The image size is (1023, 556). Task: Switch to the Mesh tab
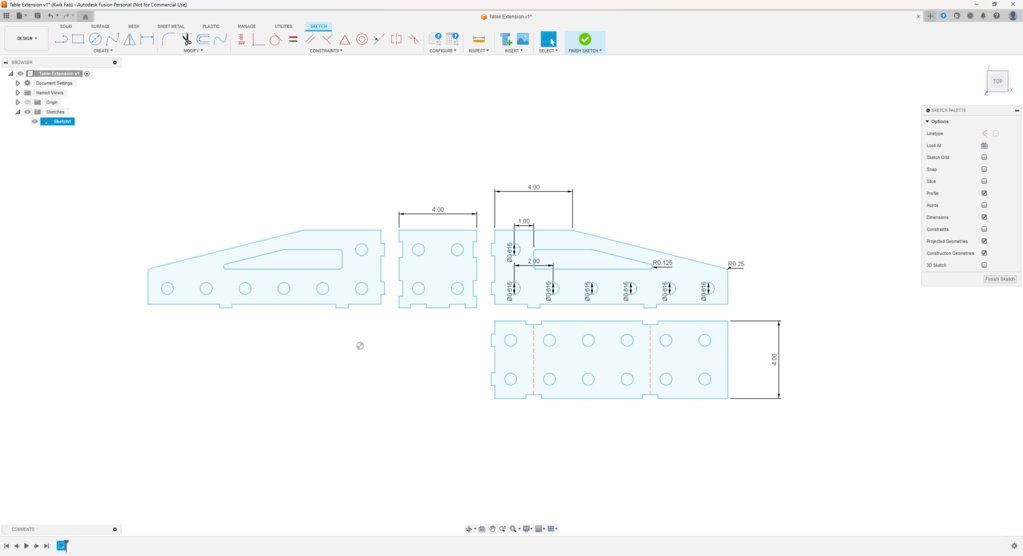134,27
